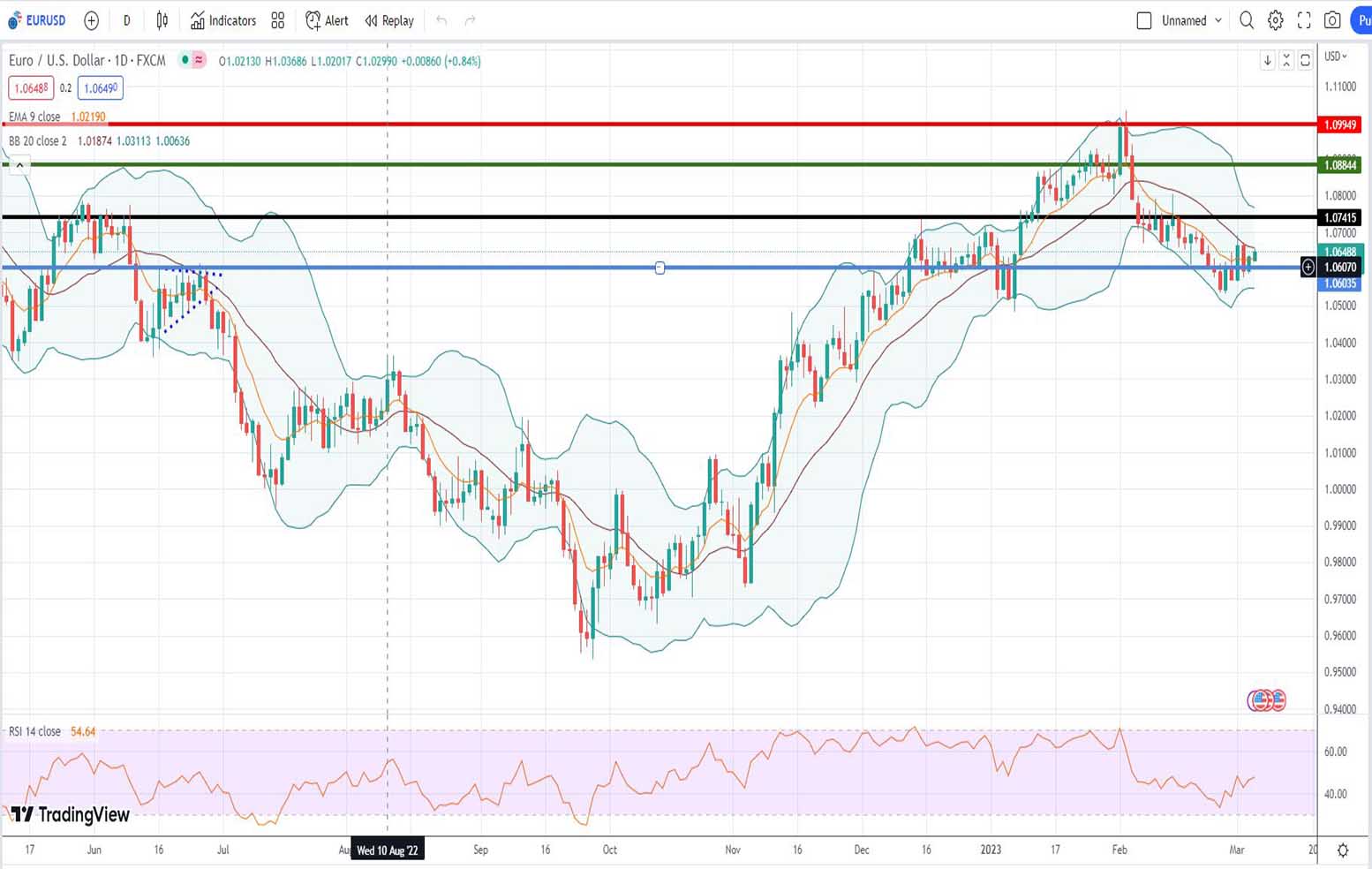The image size is (1372, 869).
Task: Open the Indicators dialog
Action: 223,20
